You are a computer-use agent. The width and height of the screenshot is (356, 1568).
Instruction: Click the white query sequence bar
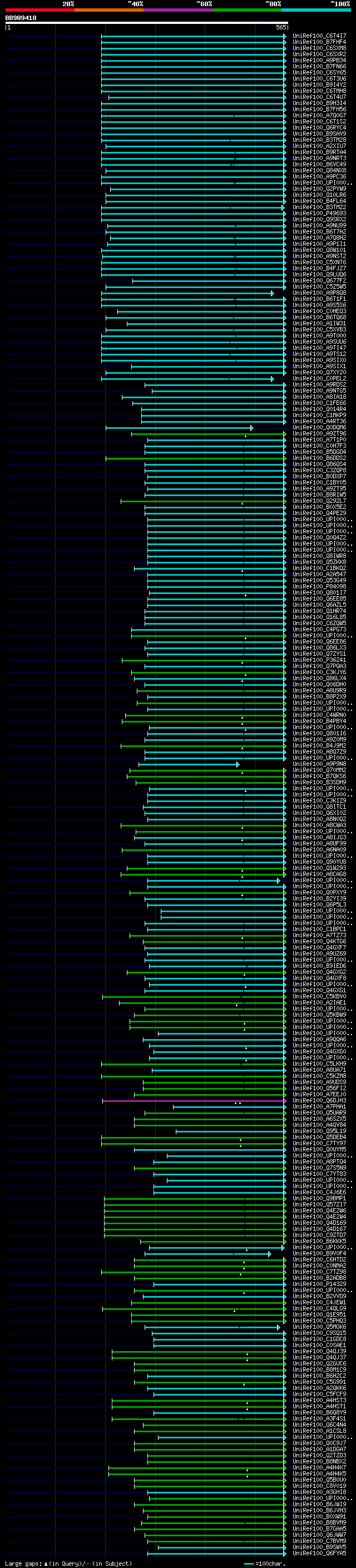[147, 23]
